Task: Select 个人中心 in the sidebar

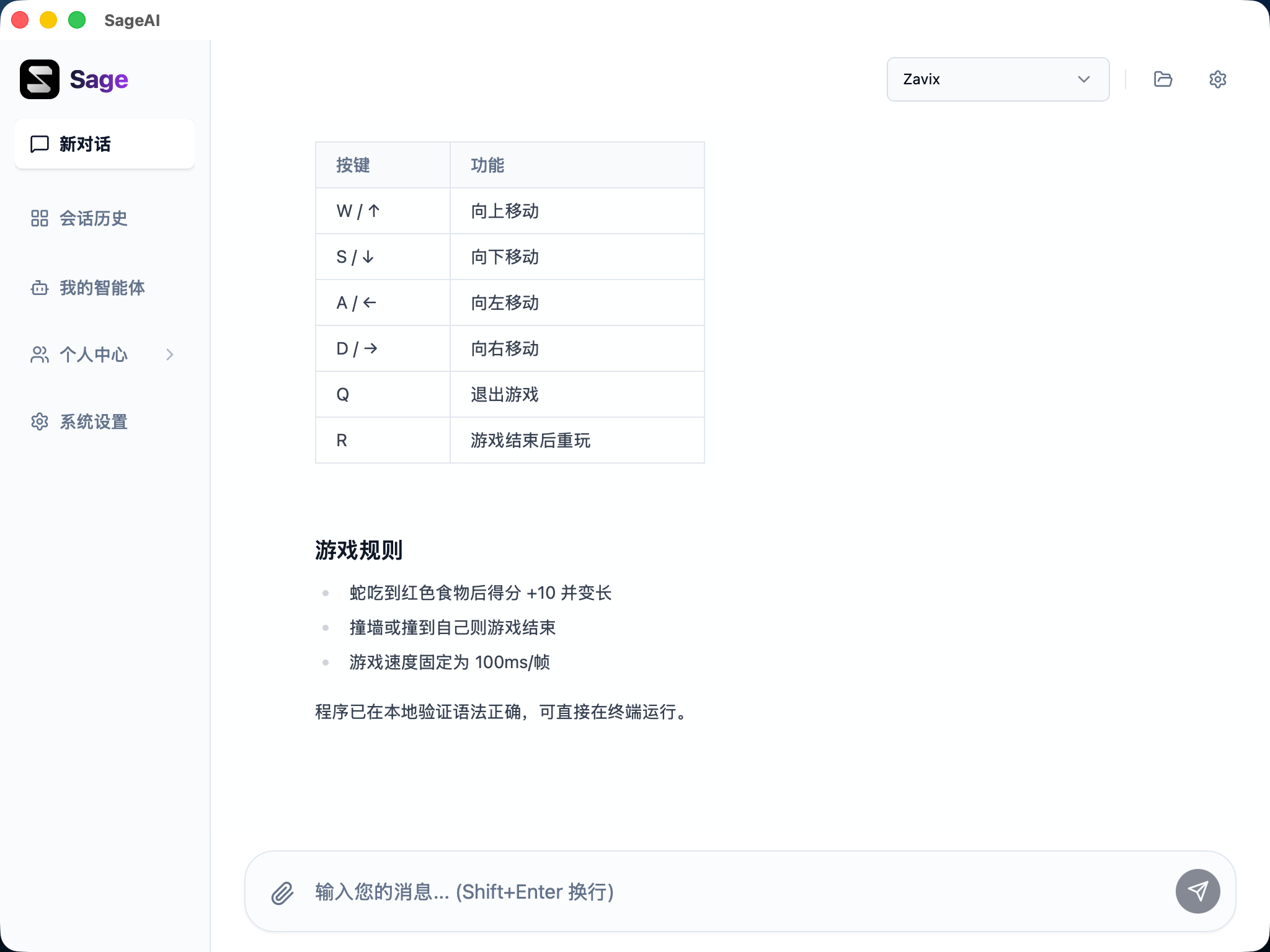Action: pos(93,355)
